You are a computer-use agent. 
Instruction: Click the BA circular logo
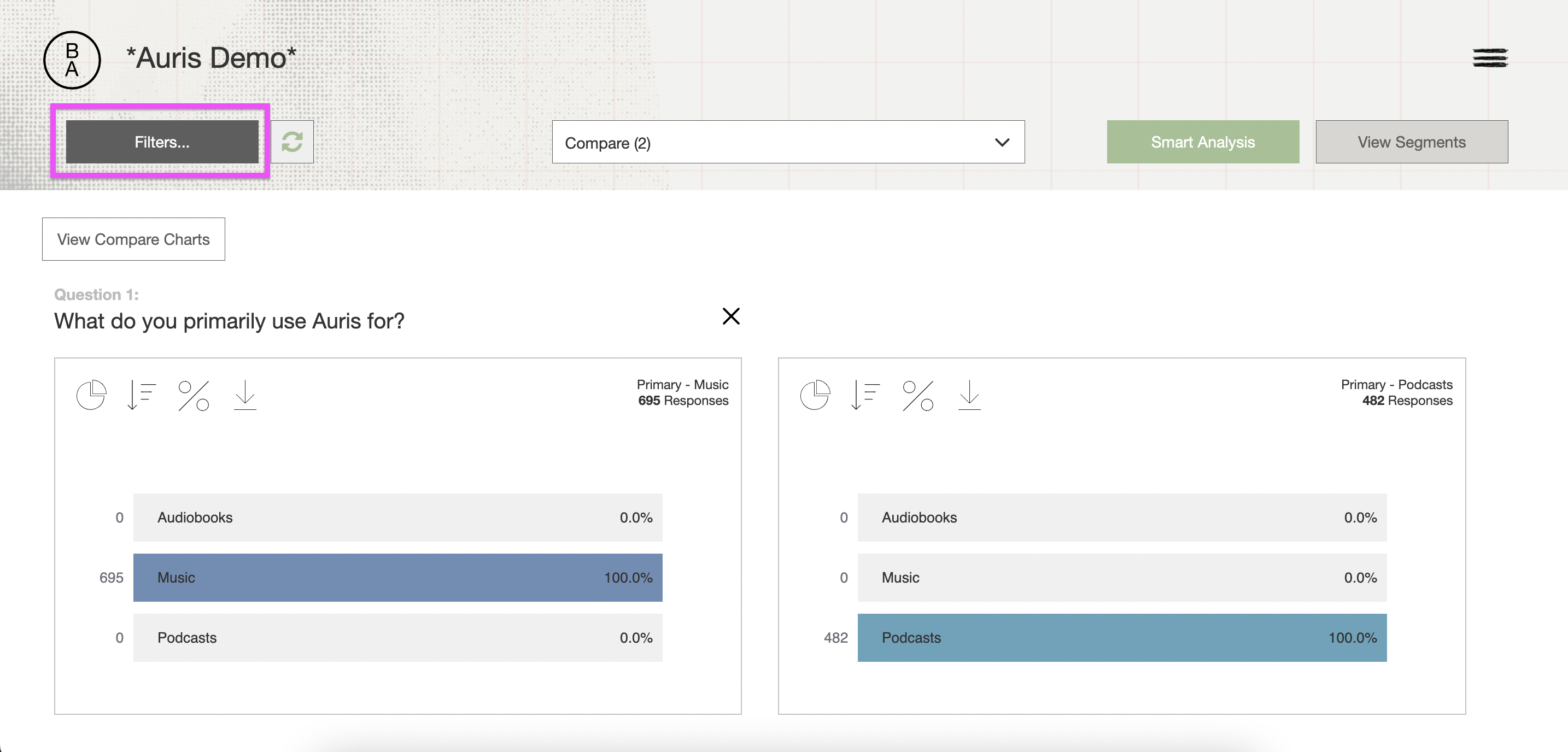(x=72, y=60)
